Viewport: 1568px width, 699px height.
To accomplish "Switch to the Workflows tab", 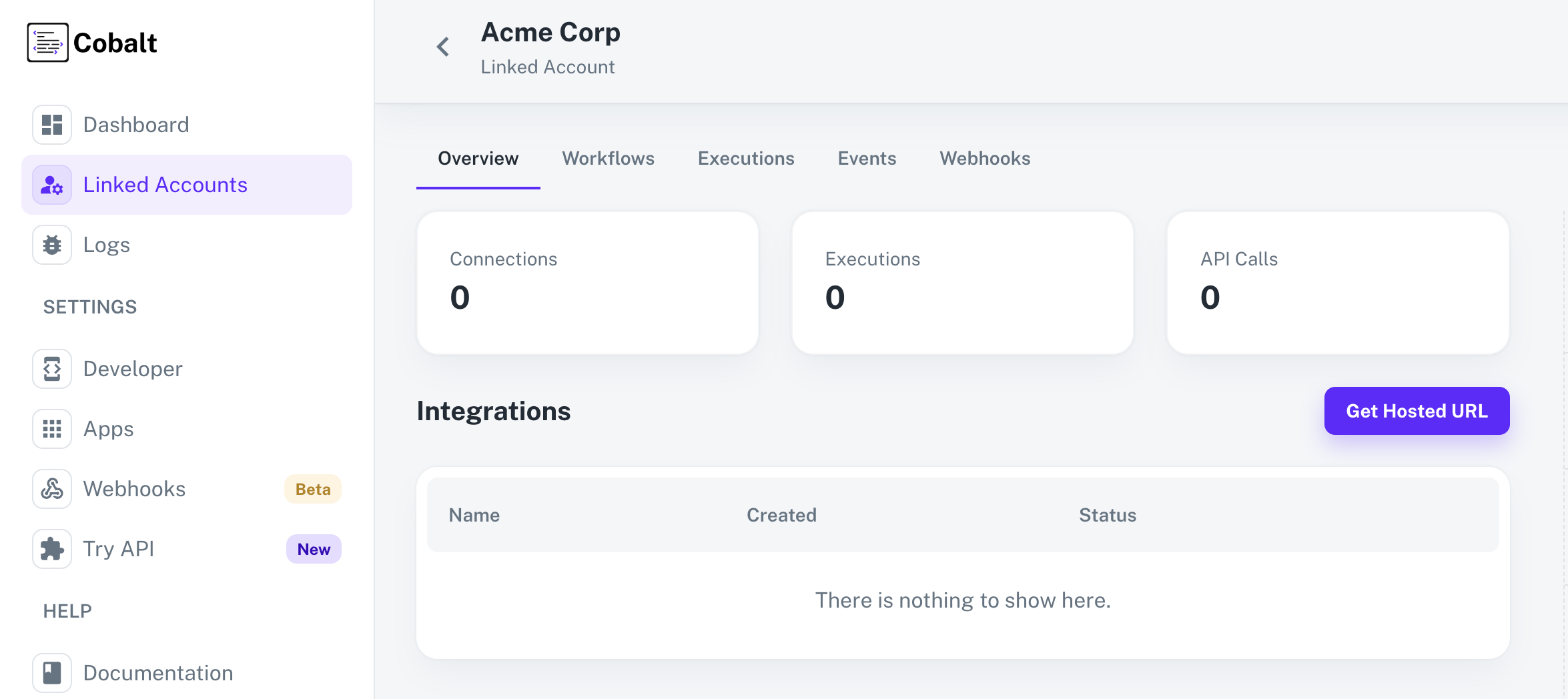I will [608, 158].
